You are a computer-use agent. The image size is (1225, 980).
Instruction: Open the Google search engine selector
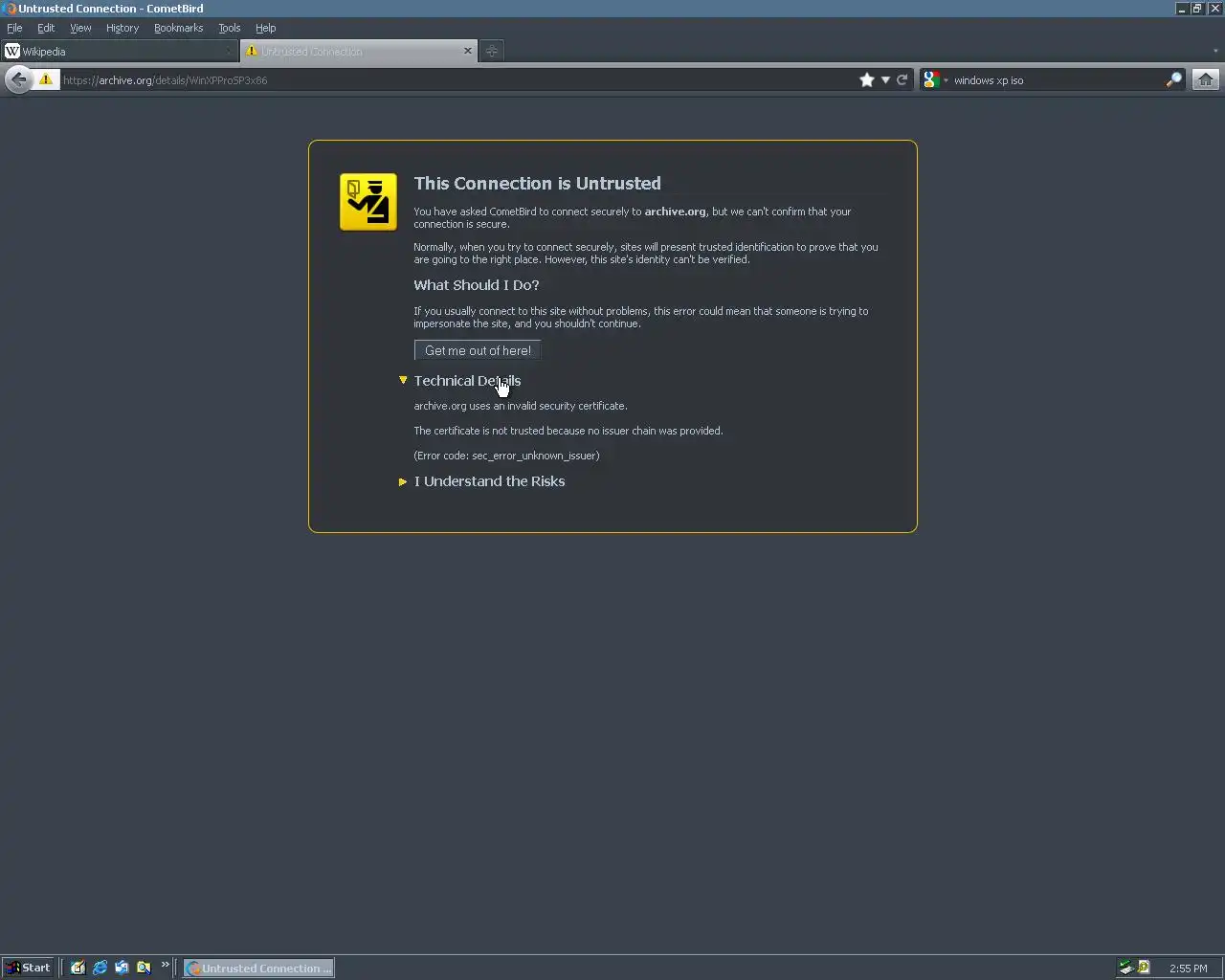(x=934, y=80)
